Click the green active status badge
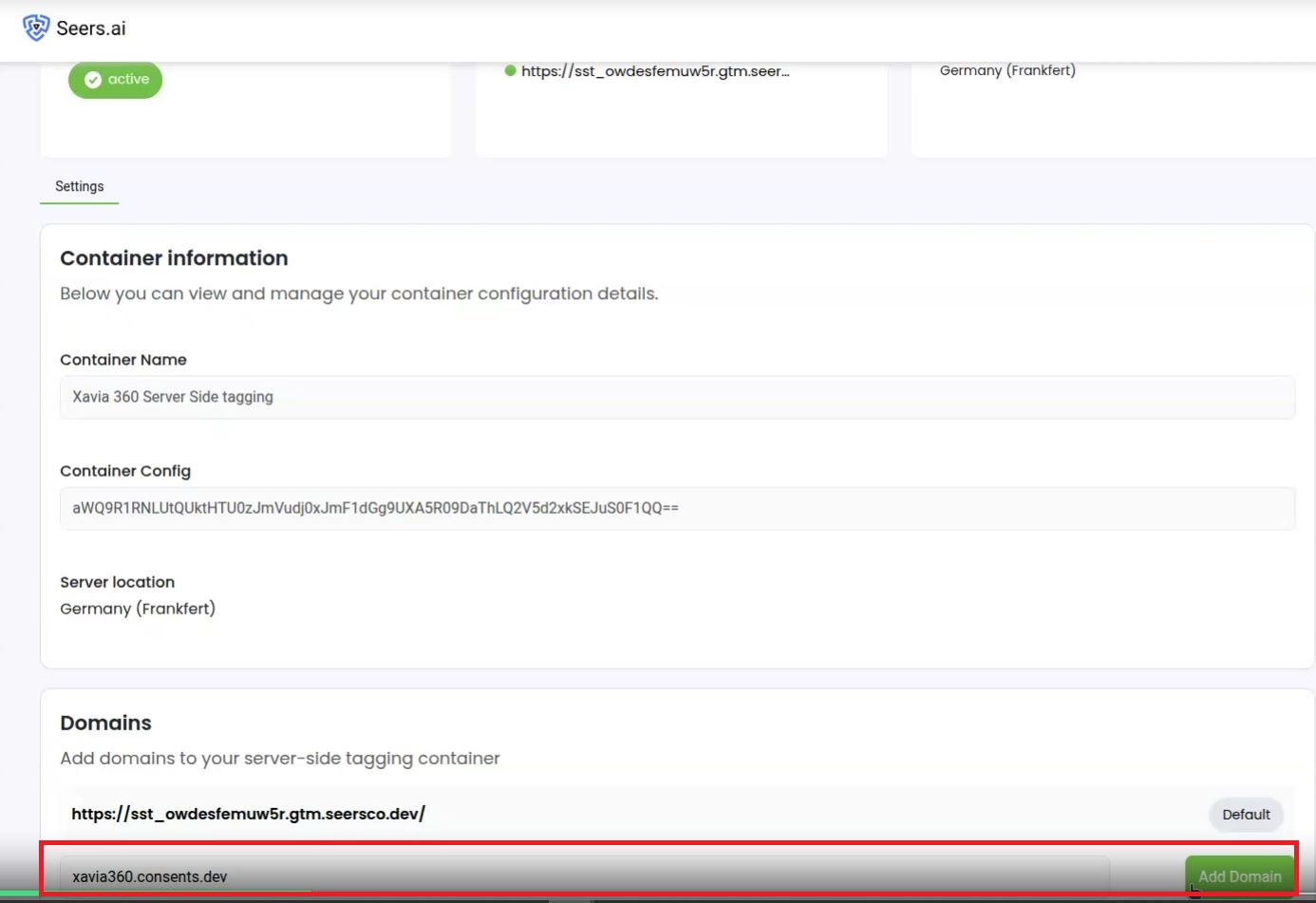This screenshot has width=1316, height=903. coord(115,80)
